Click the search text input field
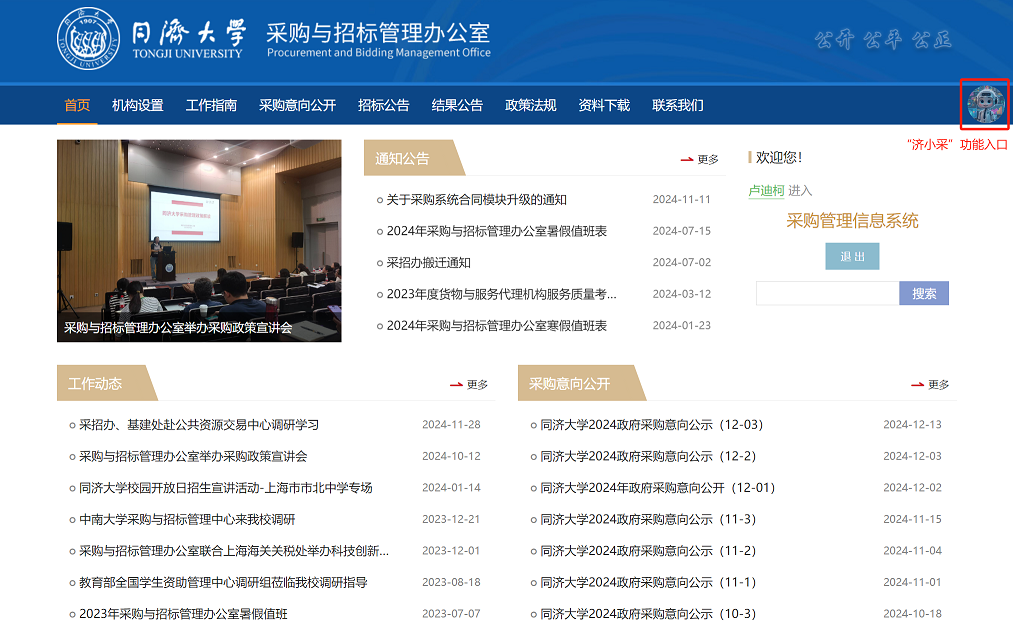The width and height of the screenshot is (1013, 629). pyautogui.click(x=827, y=293)
